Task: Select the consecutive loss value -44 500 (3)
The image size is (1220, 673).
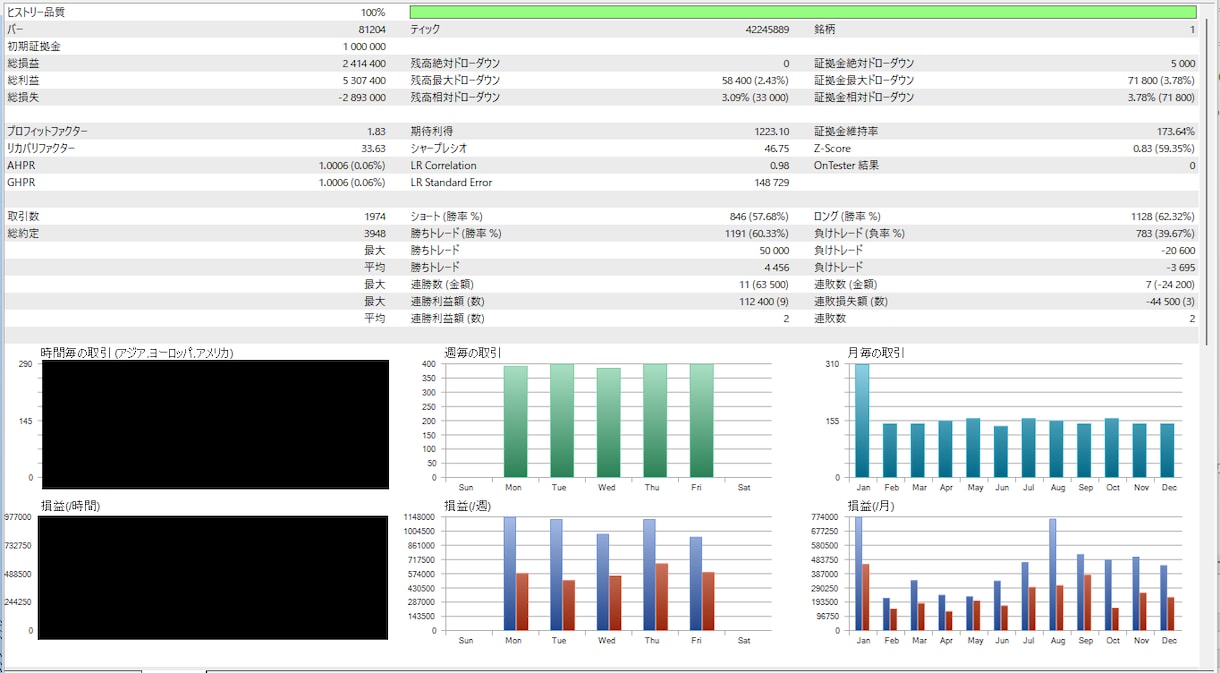Action: 1171,301
